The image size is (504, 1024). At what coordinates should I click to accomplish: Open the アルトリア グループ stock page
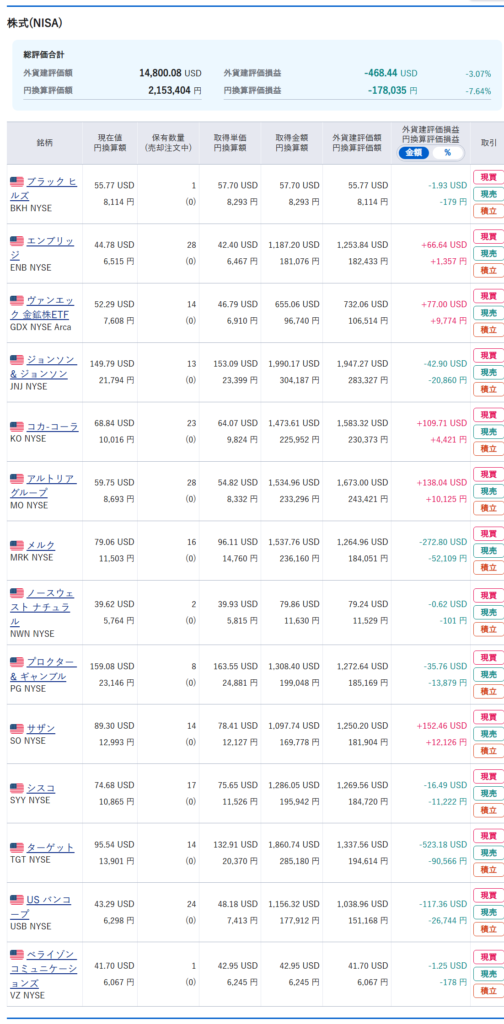44,485
